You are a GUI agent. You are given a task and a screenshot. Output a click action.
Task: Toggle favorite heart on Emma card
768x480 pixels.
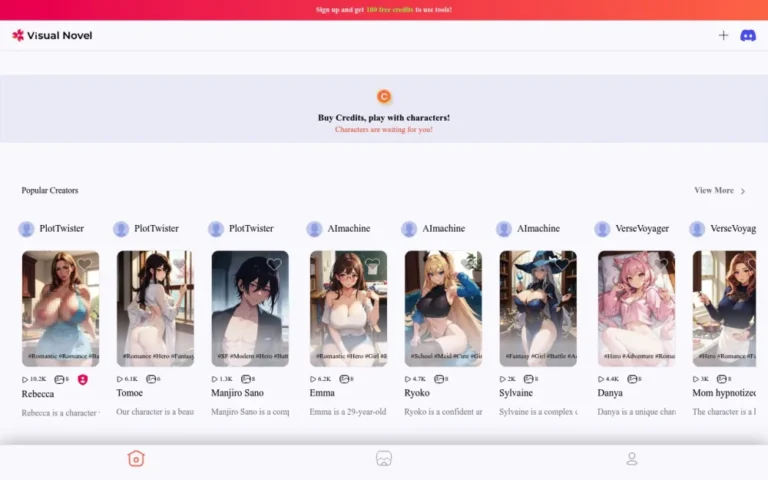pyautogui.click(x=373, y=264)
